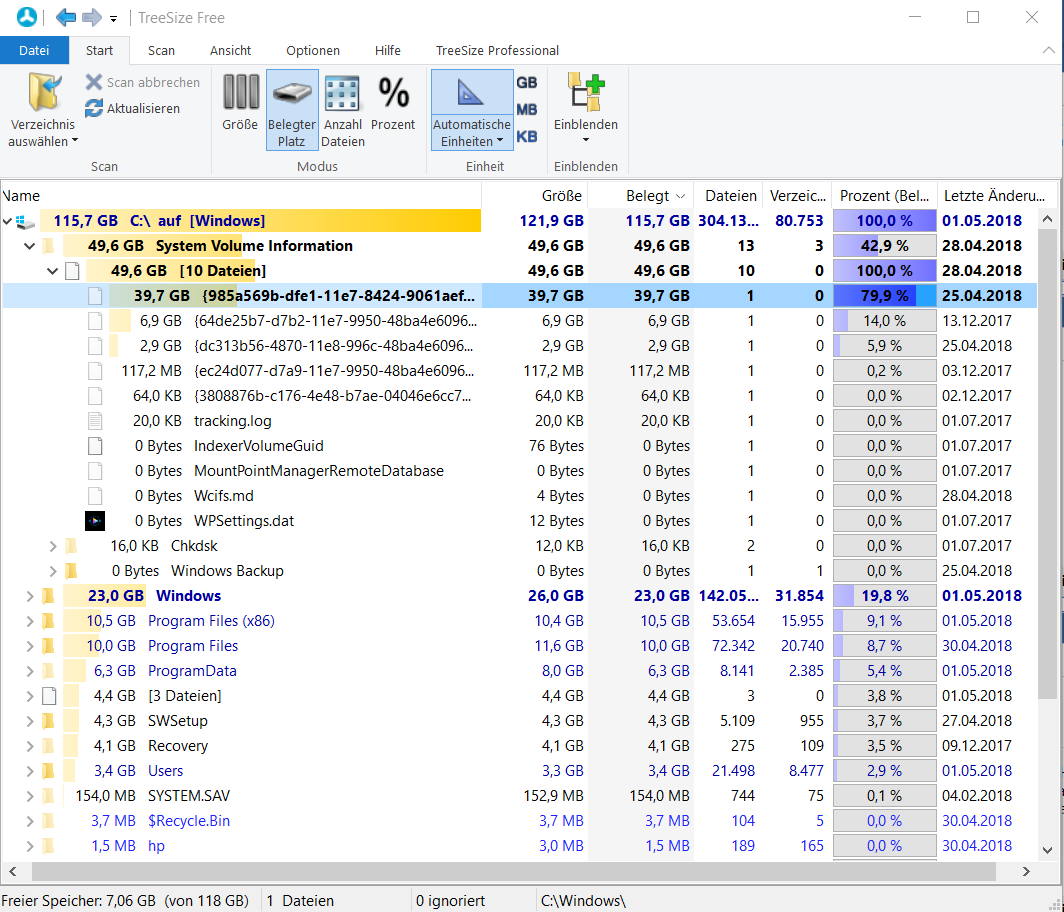Set units to MB

(x=527, y=110)
